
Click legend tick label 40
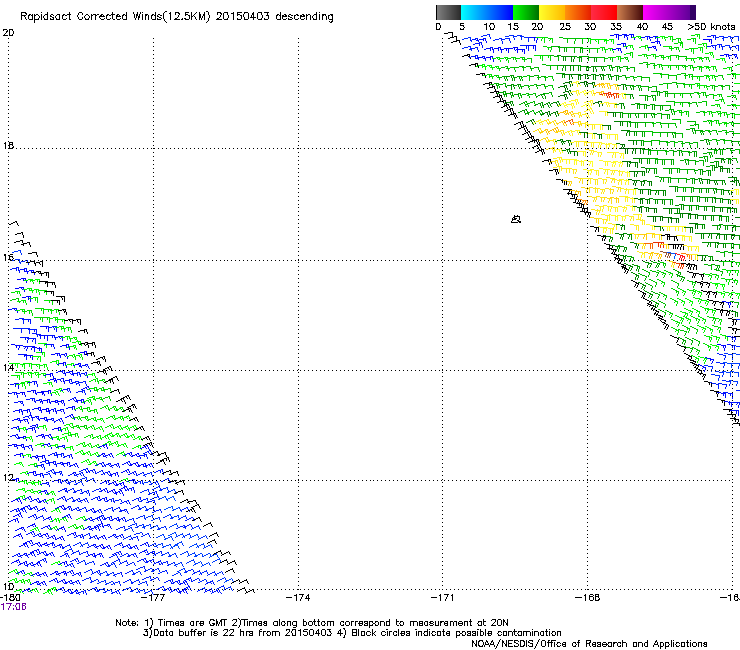tap(642, 27)
